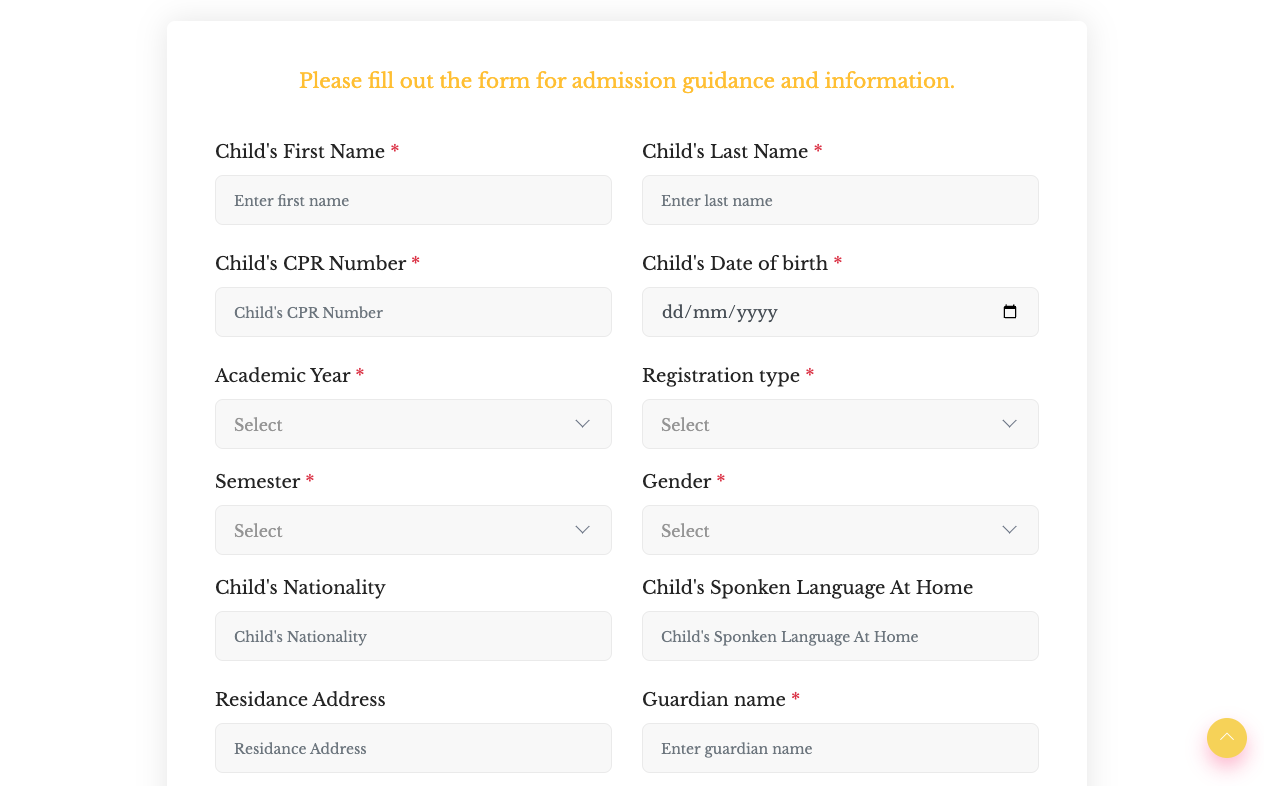Viewport: 1264px width, 786px height.
Task: Select the Child's CPR Number field
Action: tap(413, 312)
